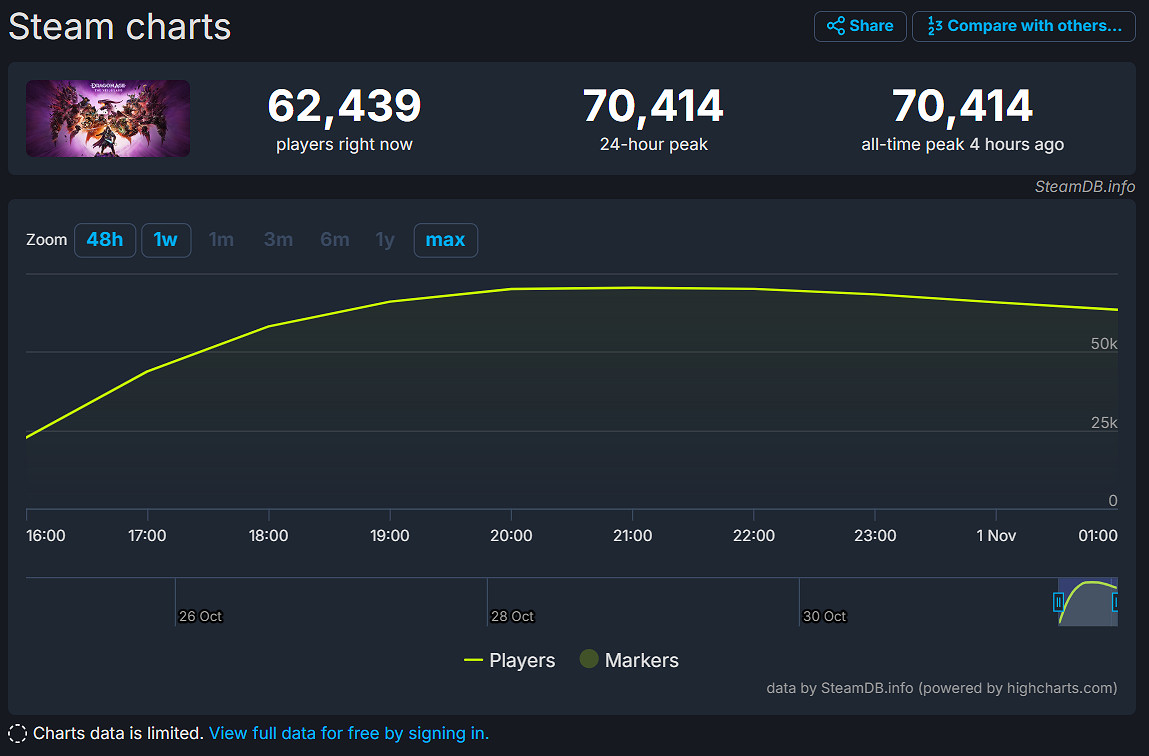Choose the 6m zoom range
This screenshot has width=1149, height=756.
(x=335, y=240)
